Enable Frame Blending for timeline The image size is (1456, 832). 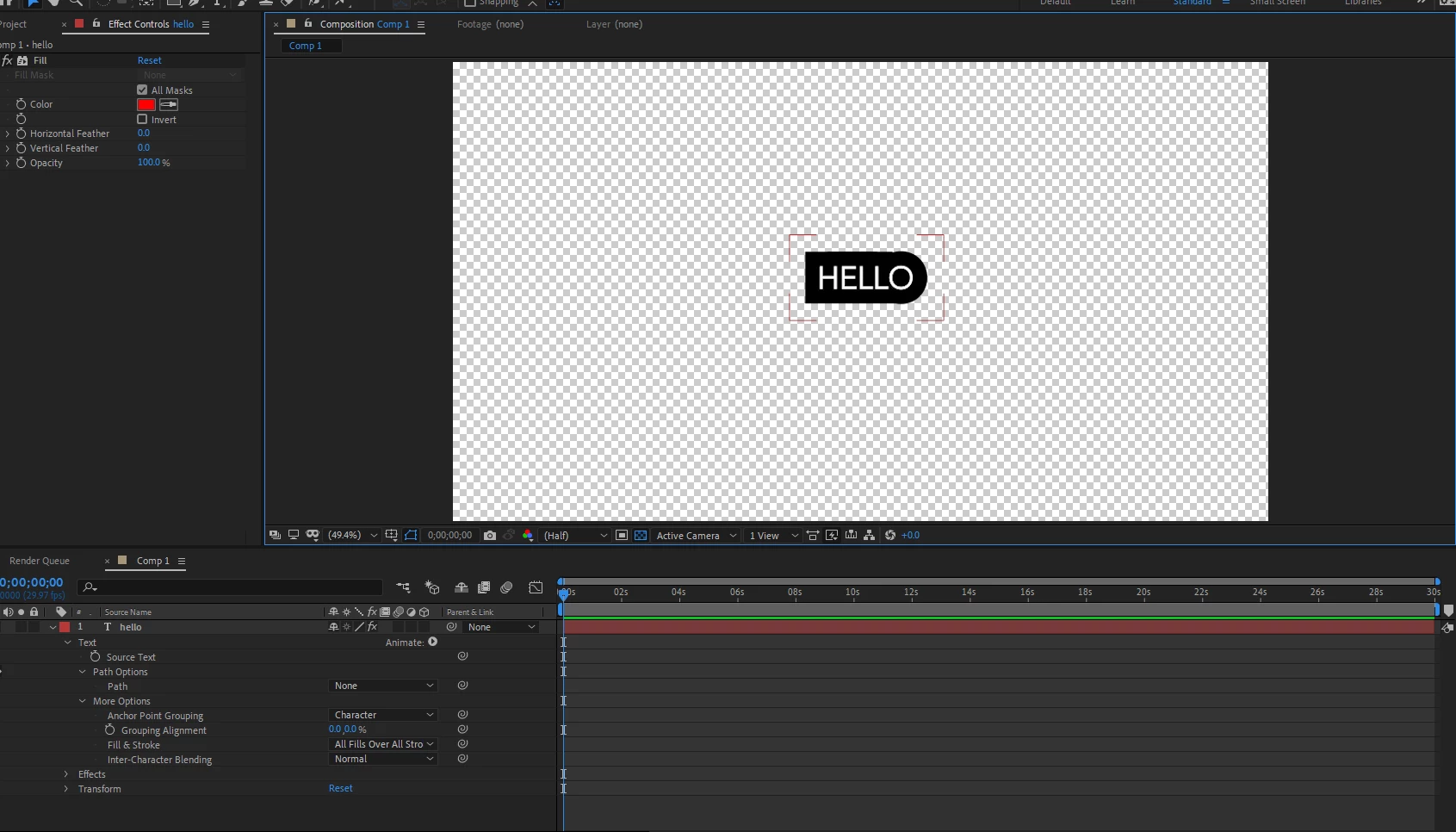(484, 587)
